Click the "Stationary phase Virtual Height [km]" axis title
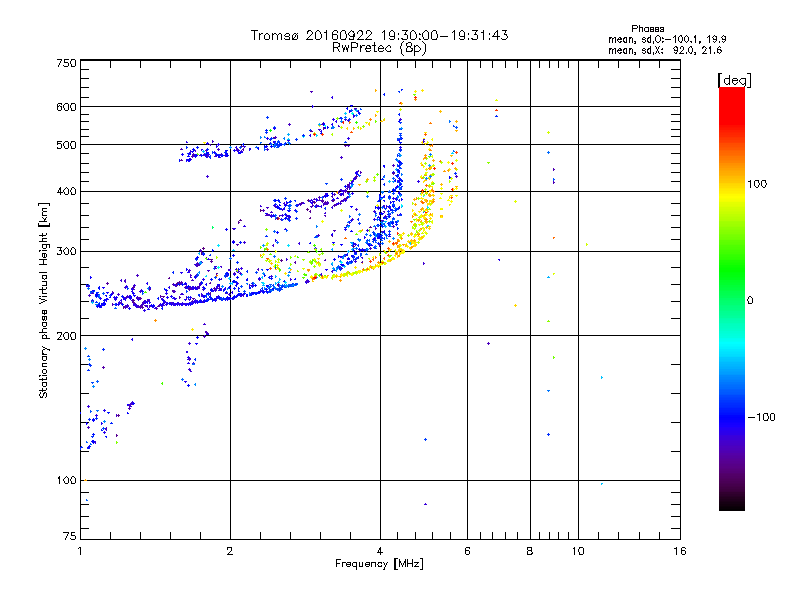Viewport: 800px width, 600px height. (43, 300)
